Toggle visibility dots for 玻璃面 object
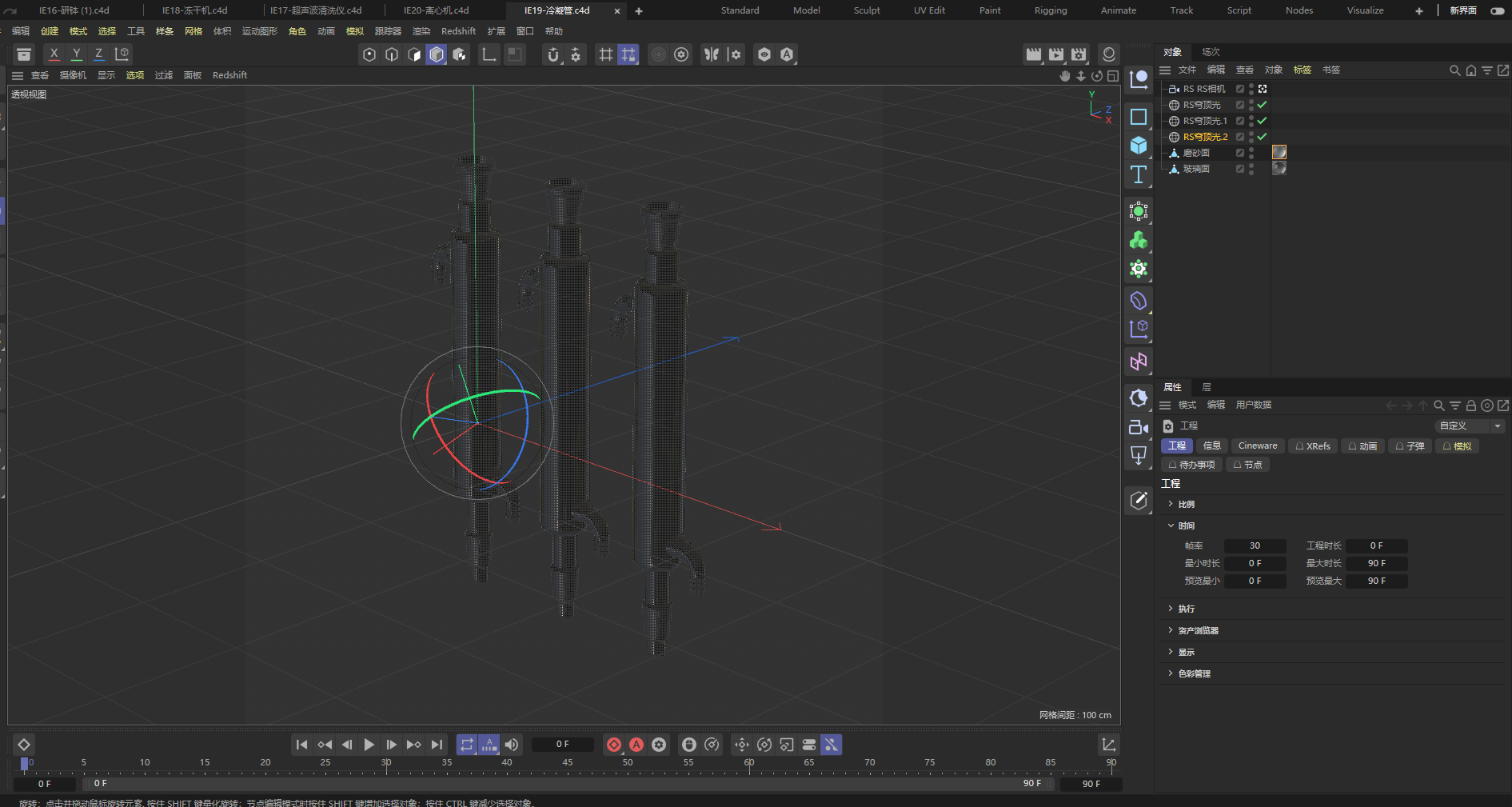This screenshot has height=807, width=1512. click(1251, 169)
